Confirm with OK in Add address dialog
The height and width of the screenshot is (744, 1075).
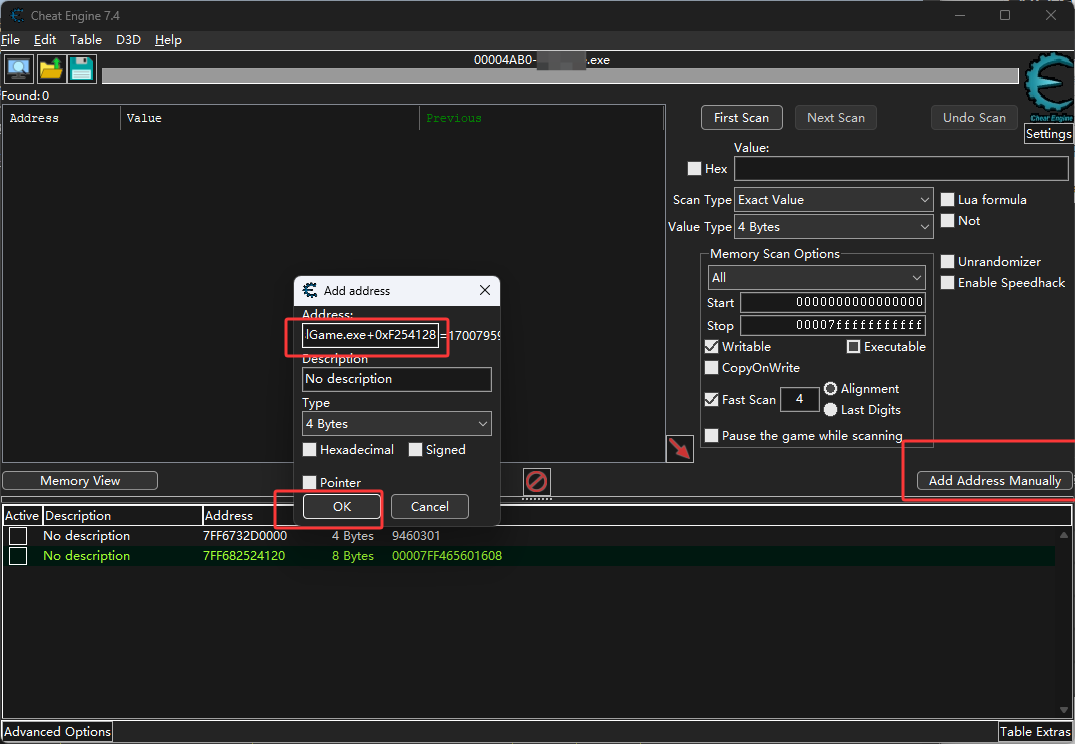[342, 507]
